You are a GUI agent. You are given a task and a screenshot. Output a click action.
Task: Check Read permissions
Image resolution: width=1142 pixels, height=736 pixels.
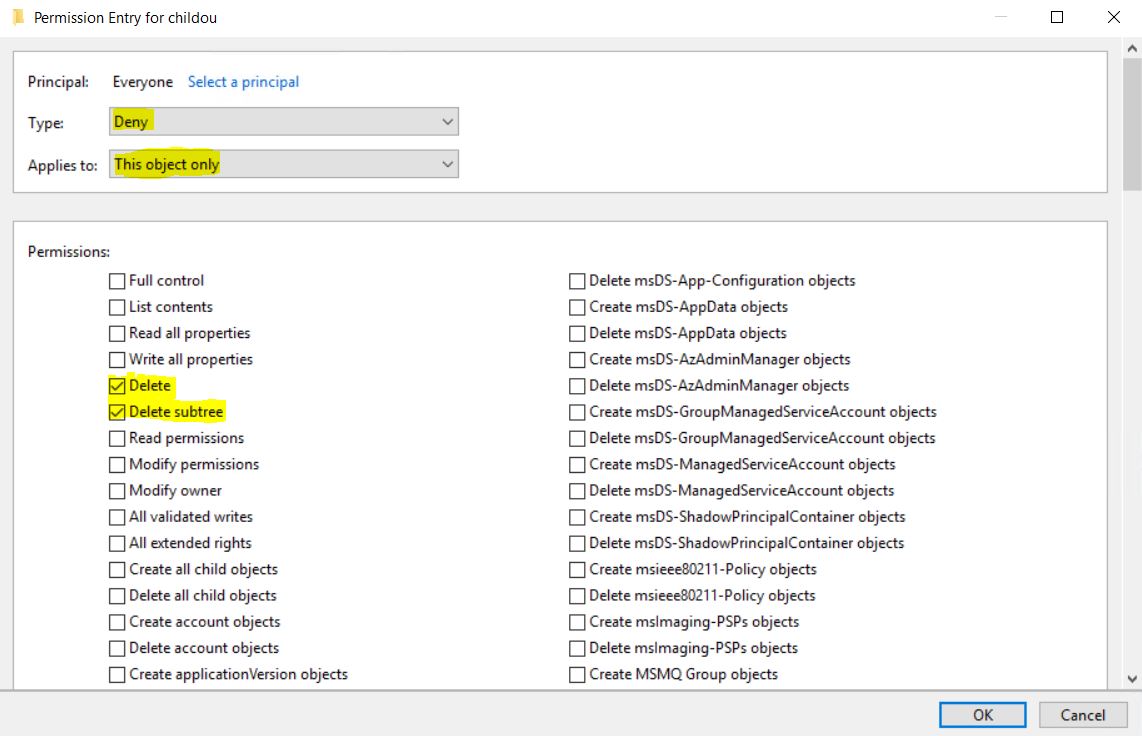(x=117, y=438)
